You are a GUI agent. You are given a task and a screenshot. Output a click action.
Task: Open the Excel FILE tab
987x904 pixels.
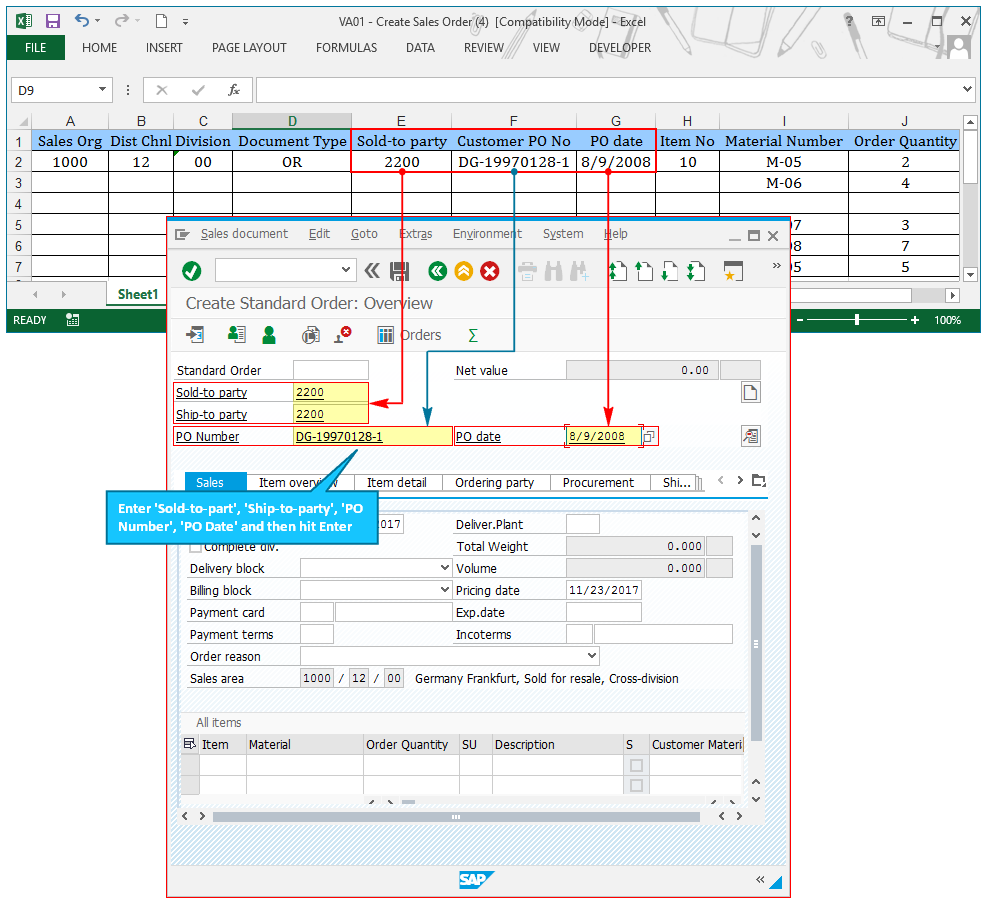click(35, 48)
